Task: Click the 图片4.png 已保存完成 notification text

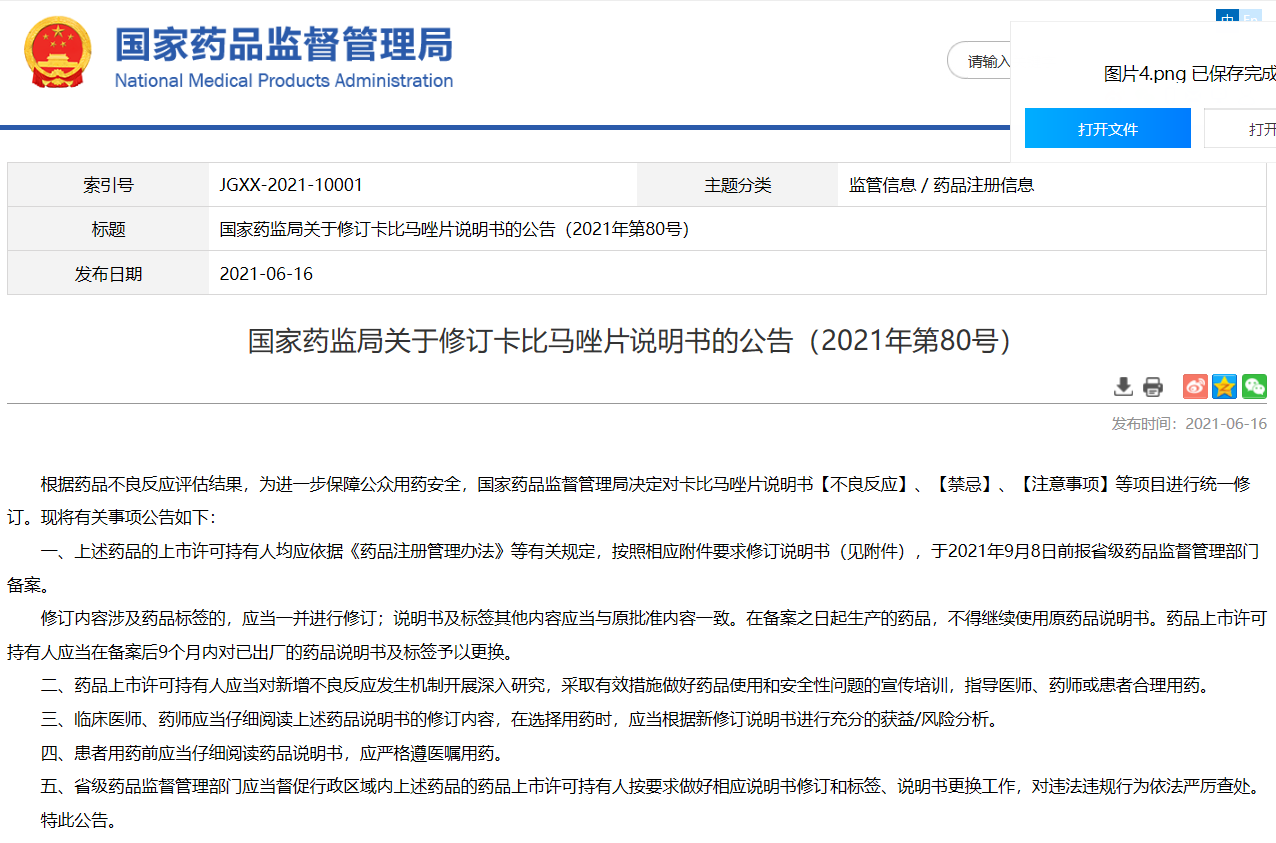Action: pyautogui.click(x=1189, y=74)
